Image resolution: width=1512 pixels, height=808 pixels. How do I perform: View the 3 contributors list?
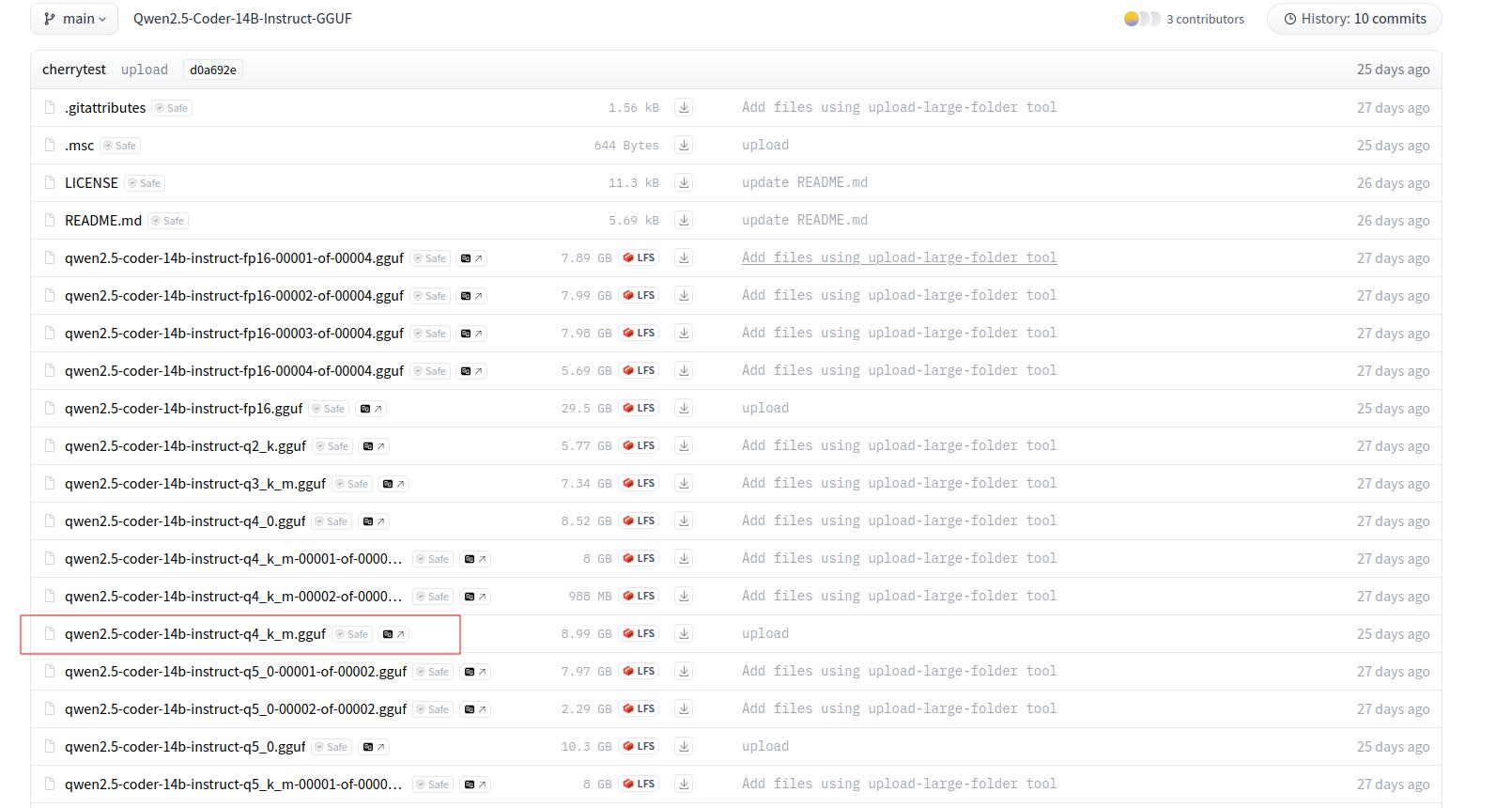pyautogui.click(x=1205, y=19)
